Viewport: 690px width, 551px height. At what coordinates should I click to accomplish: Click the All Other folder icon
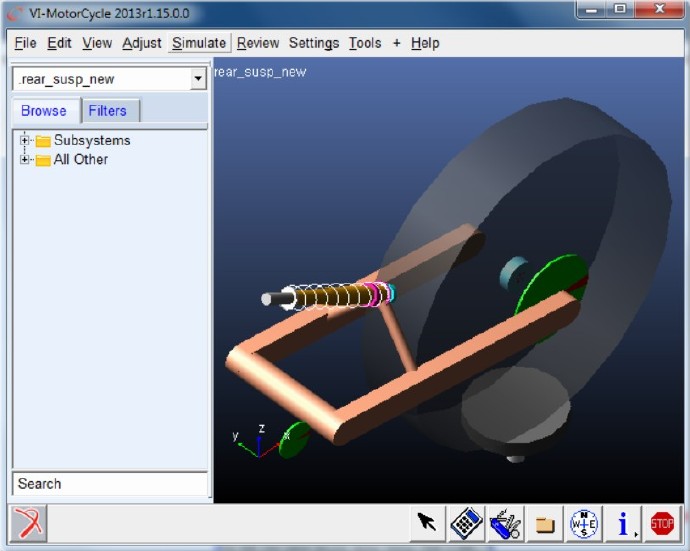click(x=43, y=160)
